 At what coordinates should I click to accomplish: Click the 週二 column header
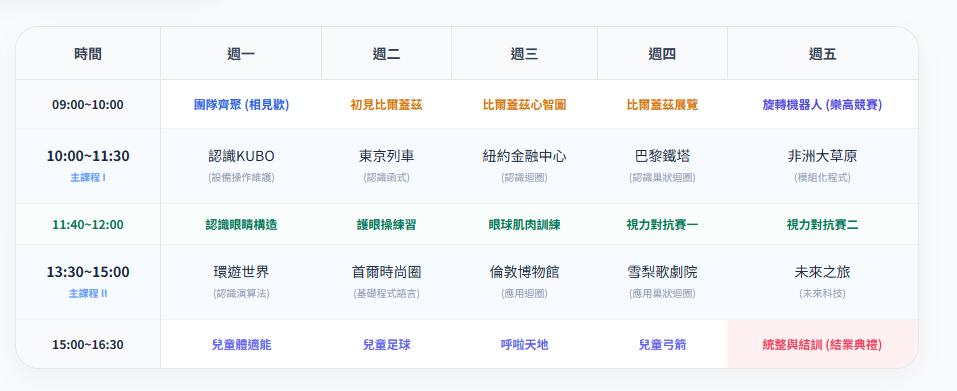click(386, 54)
